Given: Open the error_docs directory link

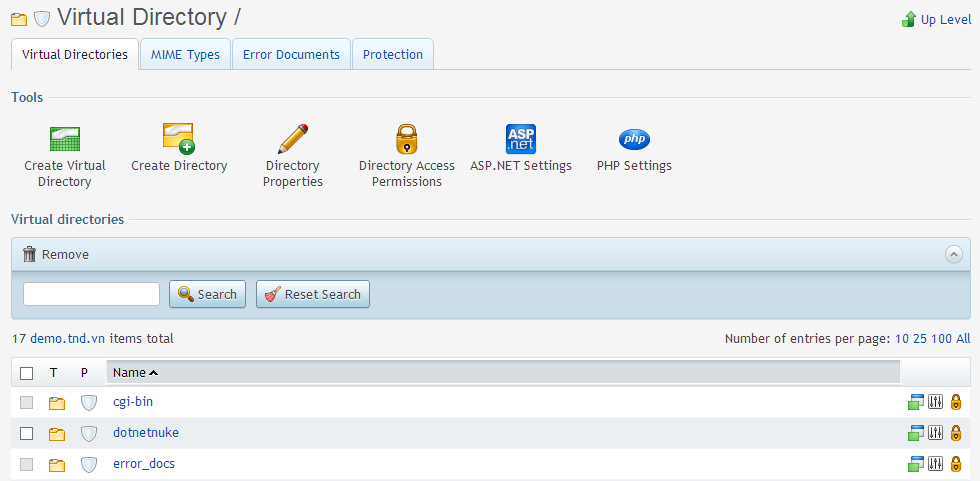Looking at the screenshot, I should [x=144, y=464].
